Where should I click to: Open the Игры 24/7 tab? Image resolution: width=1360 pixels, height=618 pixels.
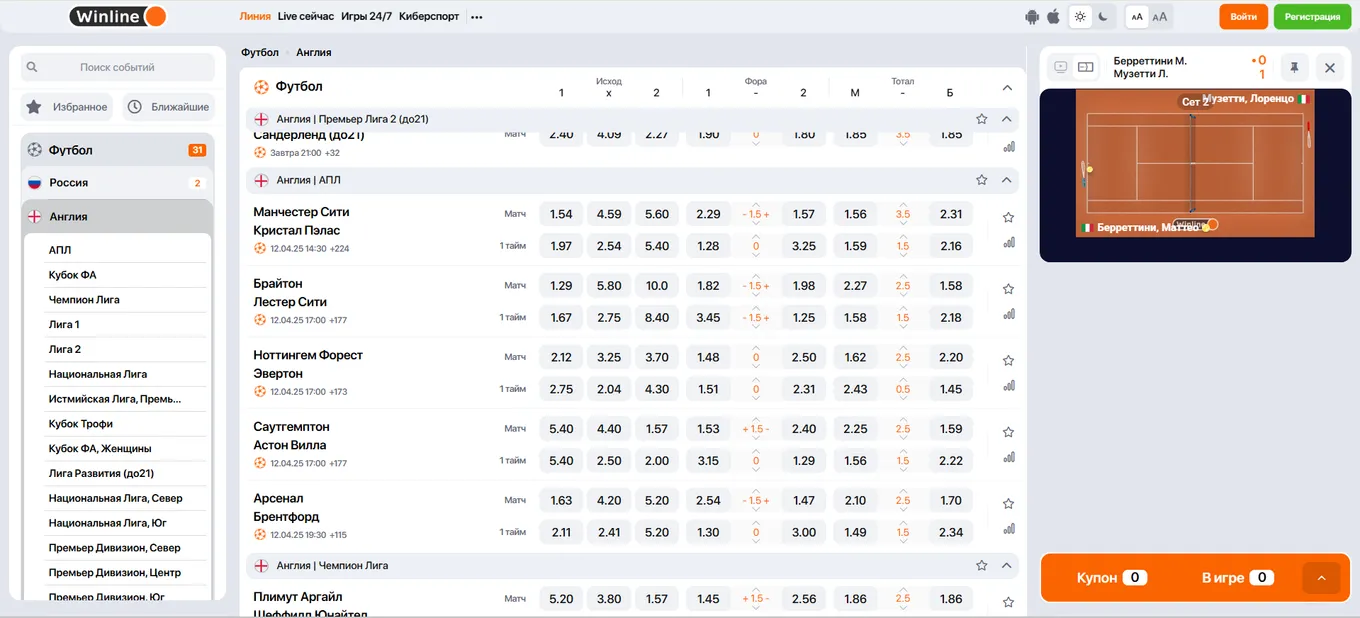point(366,17)
